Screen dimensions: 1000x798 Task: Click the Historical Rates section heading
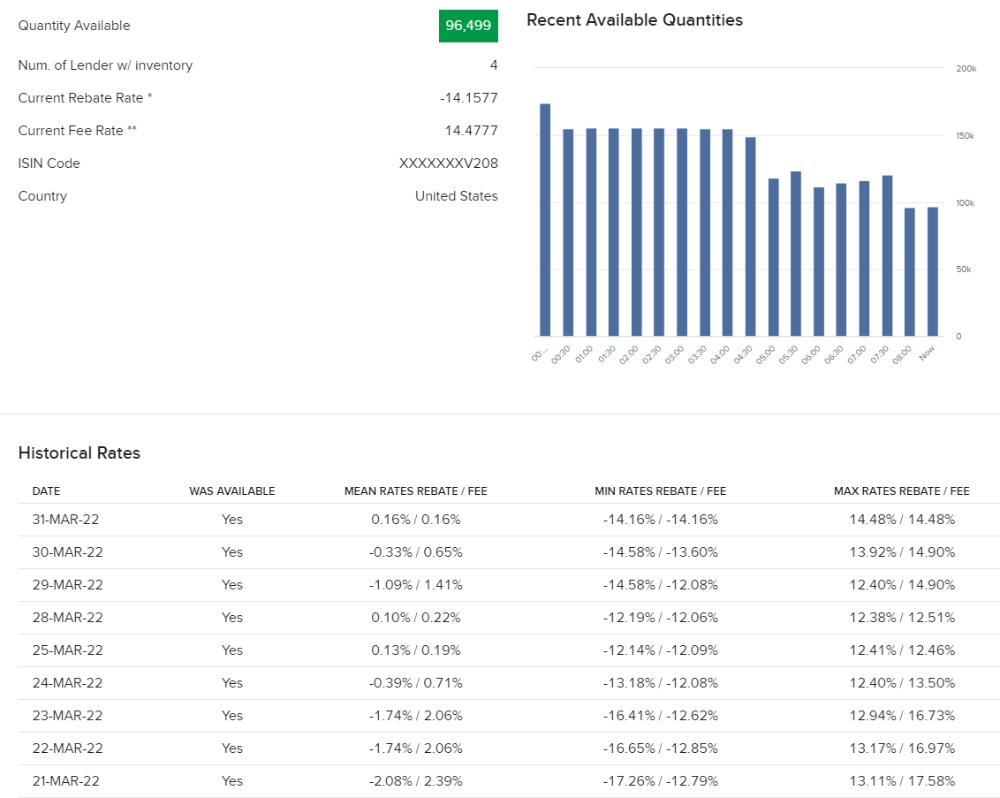(79, 453)
